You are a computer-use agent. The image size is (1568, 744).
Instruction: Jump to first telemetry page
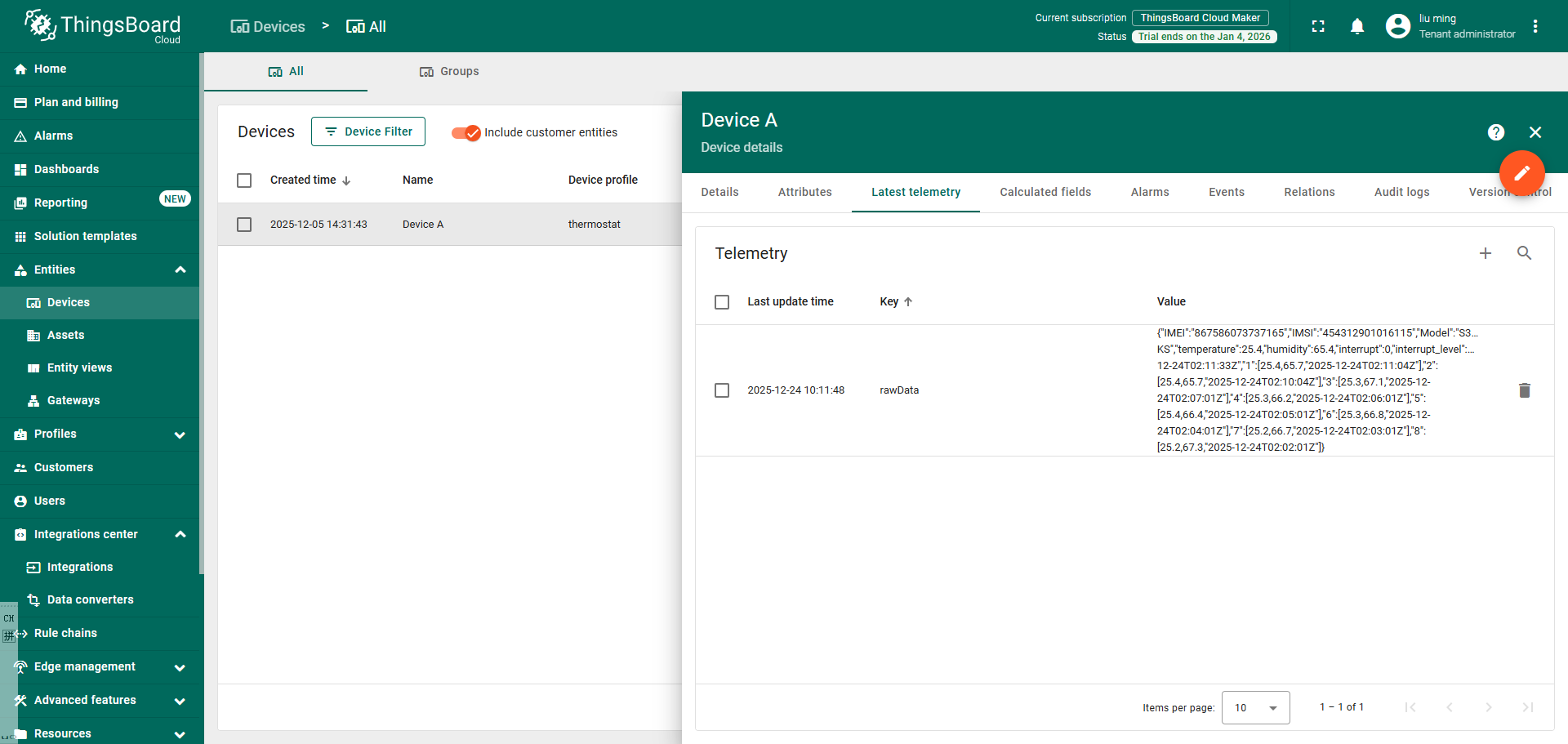click(1410, 707)
